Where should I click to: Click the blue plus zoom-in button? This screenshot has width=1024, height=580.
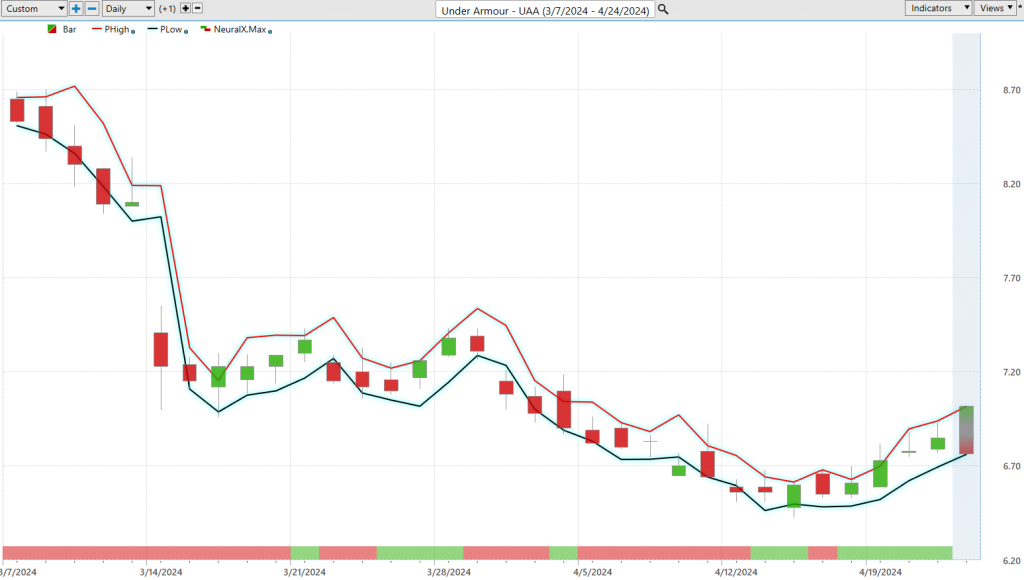pyautogui.click(x=76, y=8)
